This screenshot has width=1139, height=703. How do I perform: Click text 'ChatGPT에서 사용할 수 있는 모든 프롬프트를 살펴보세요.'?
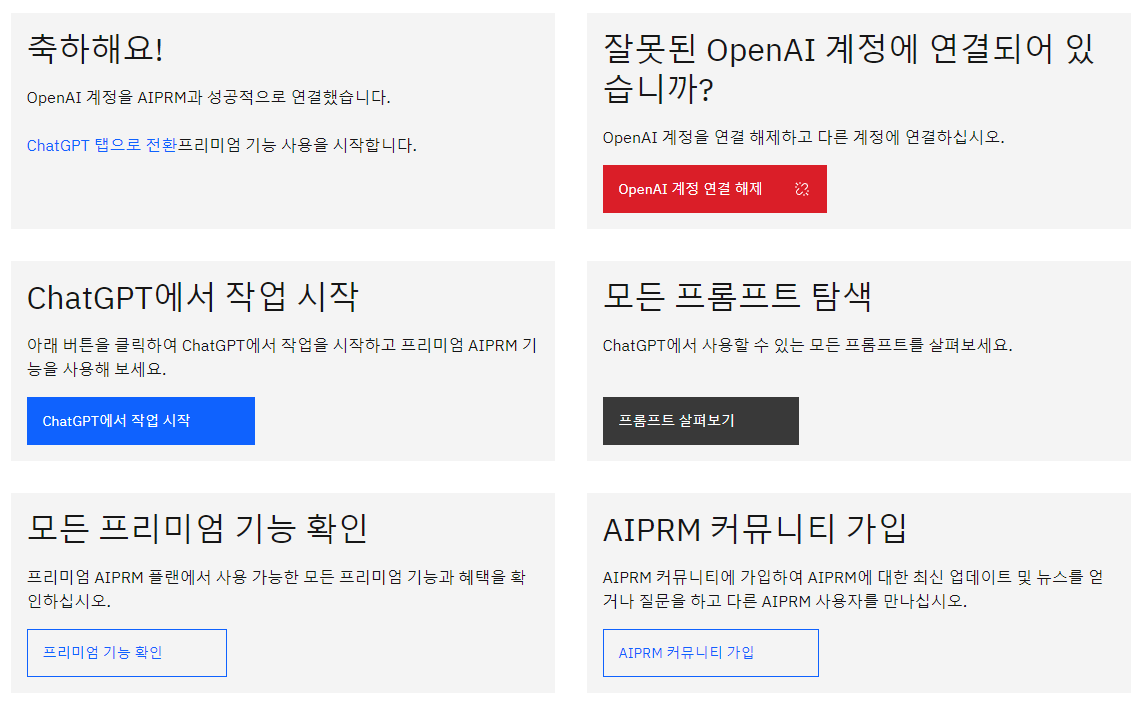tap(808, 345)
